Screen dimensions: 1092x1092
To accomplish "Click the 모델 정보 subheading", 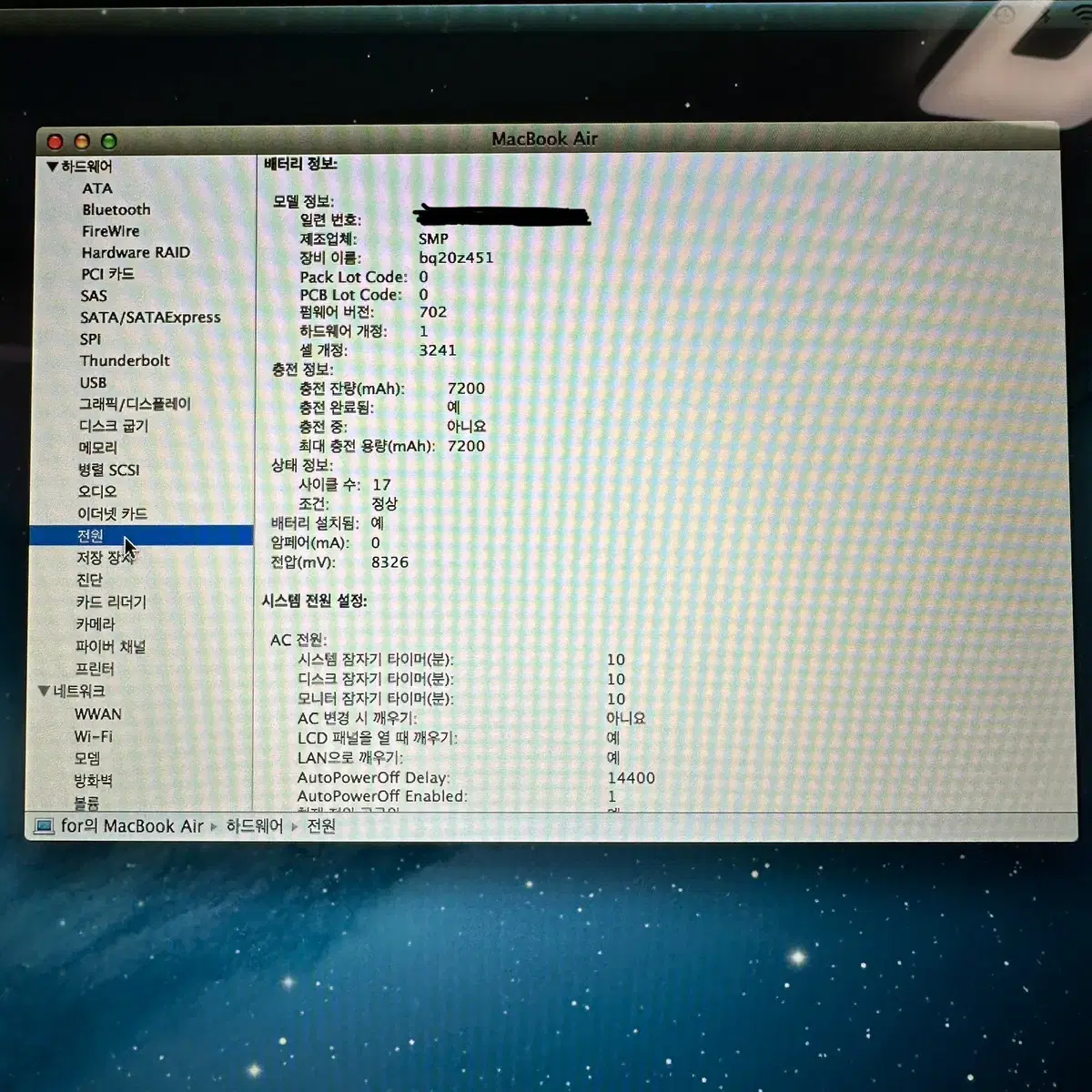I will 303,201.
